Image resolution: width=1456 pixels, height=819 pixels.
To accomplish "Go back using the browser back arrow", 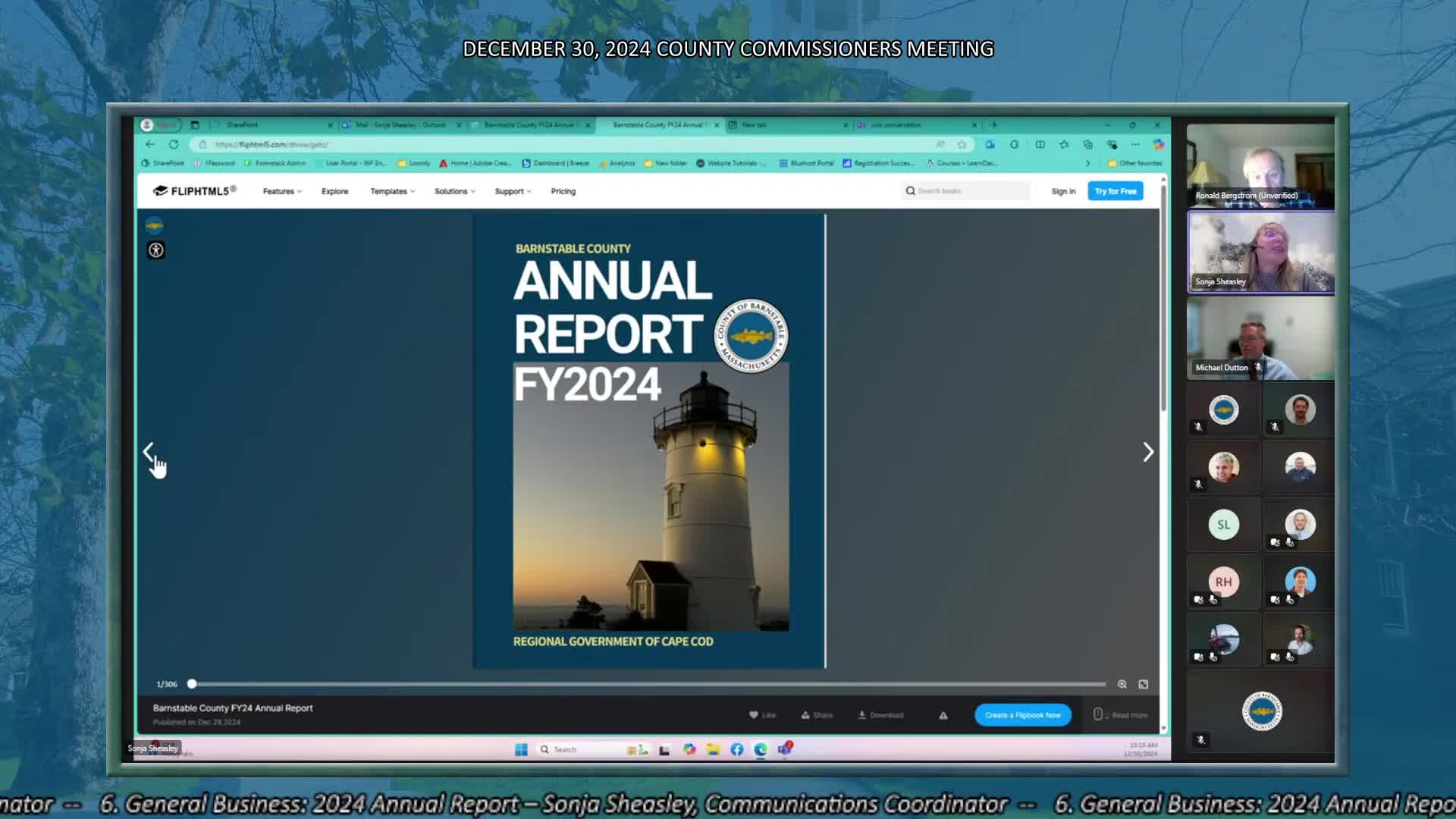I will click(150, 144).
